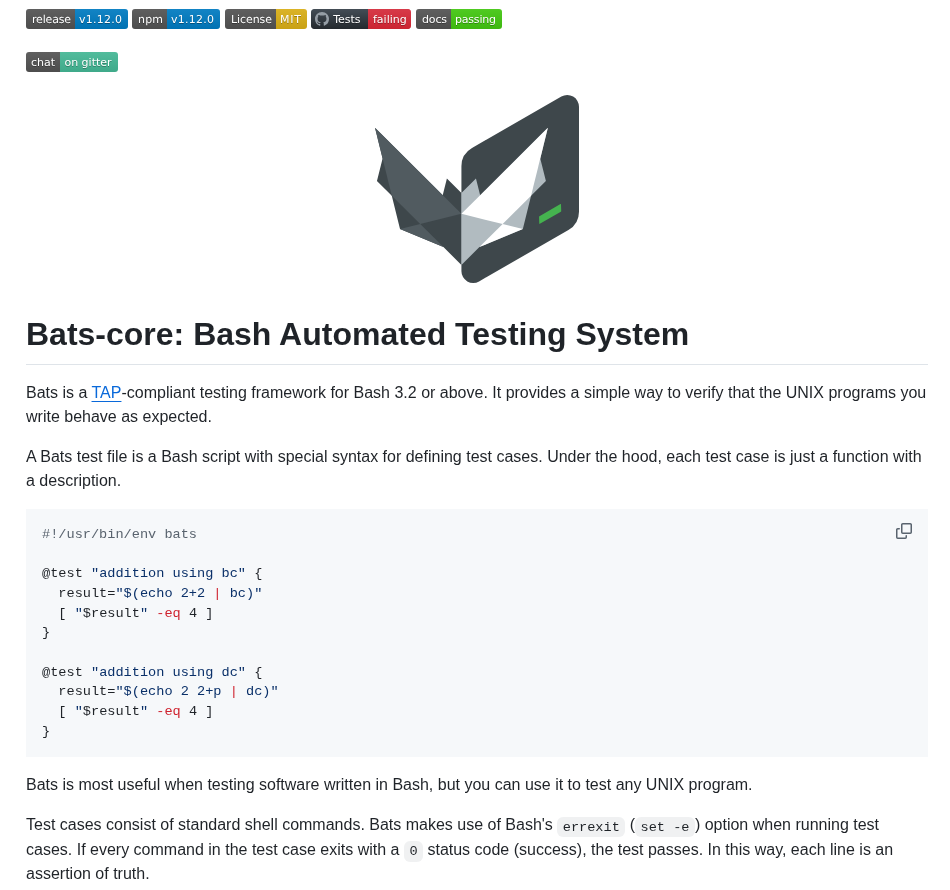Copy the code block with copy icon

[x=903, y=531]
